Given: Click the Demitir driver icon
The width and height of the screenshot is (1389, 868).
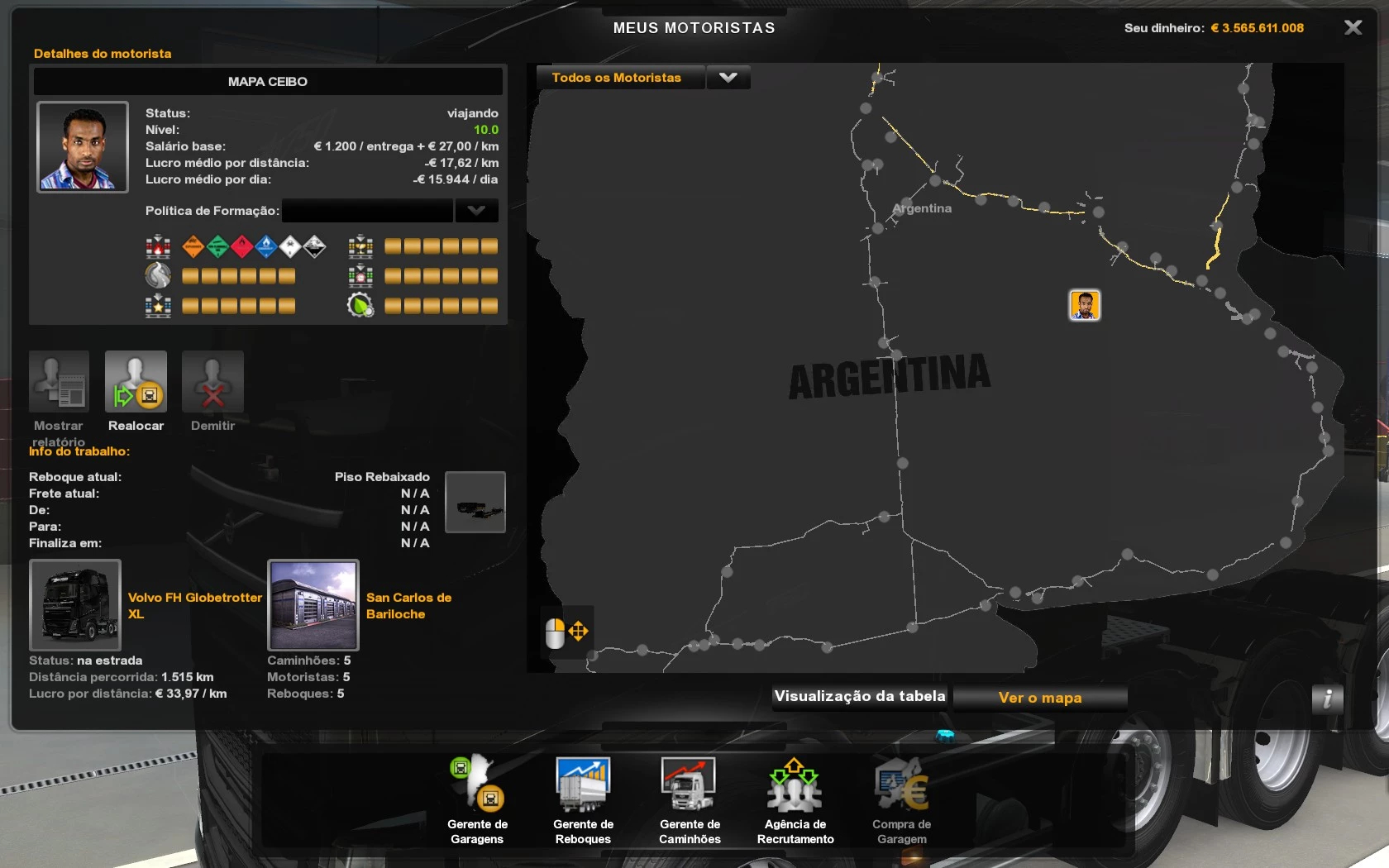Looking at the screenshot, I should pyautogui.click(x=212, y=382).
